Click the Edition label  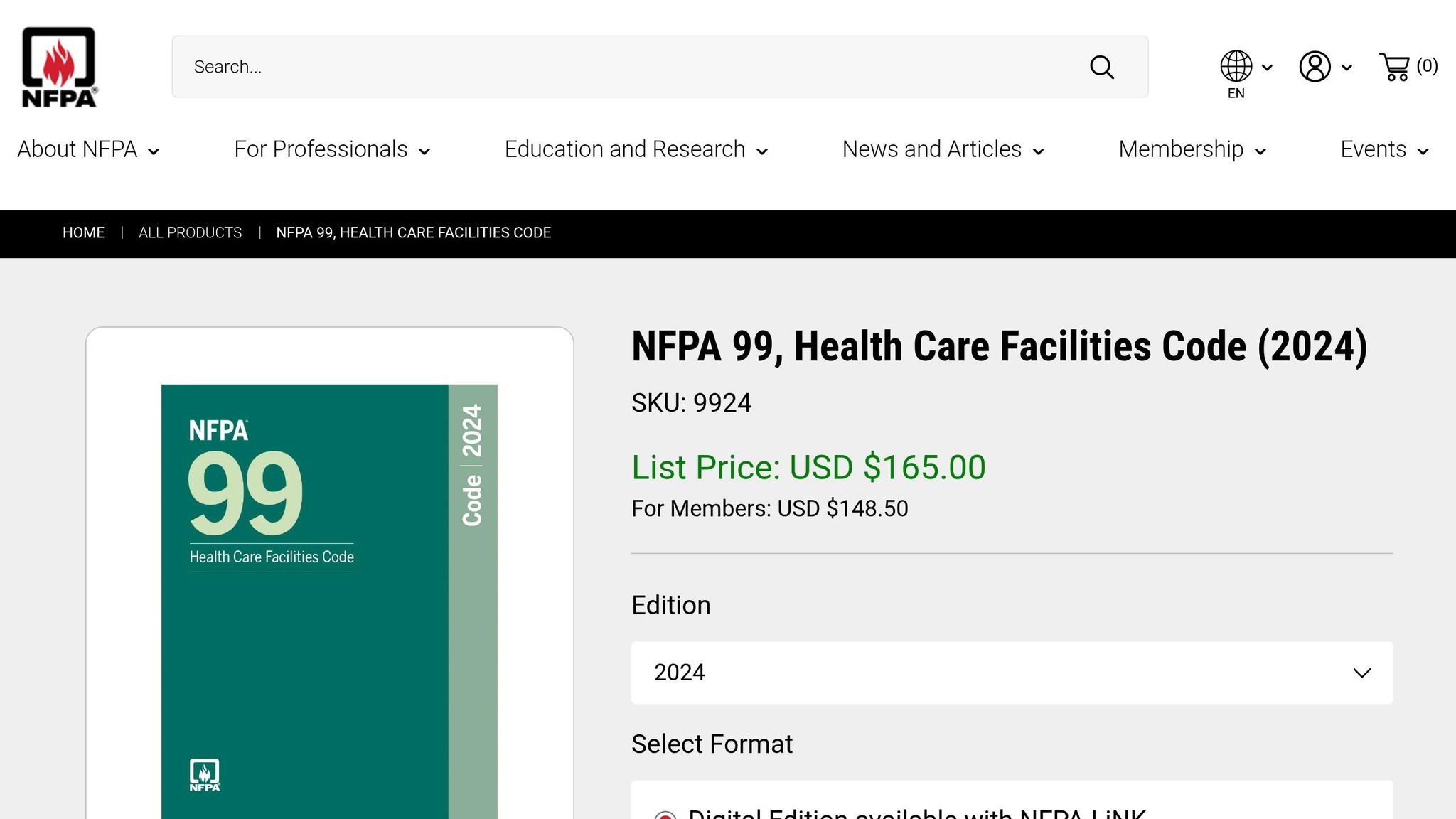670,605
